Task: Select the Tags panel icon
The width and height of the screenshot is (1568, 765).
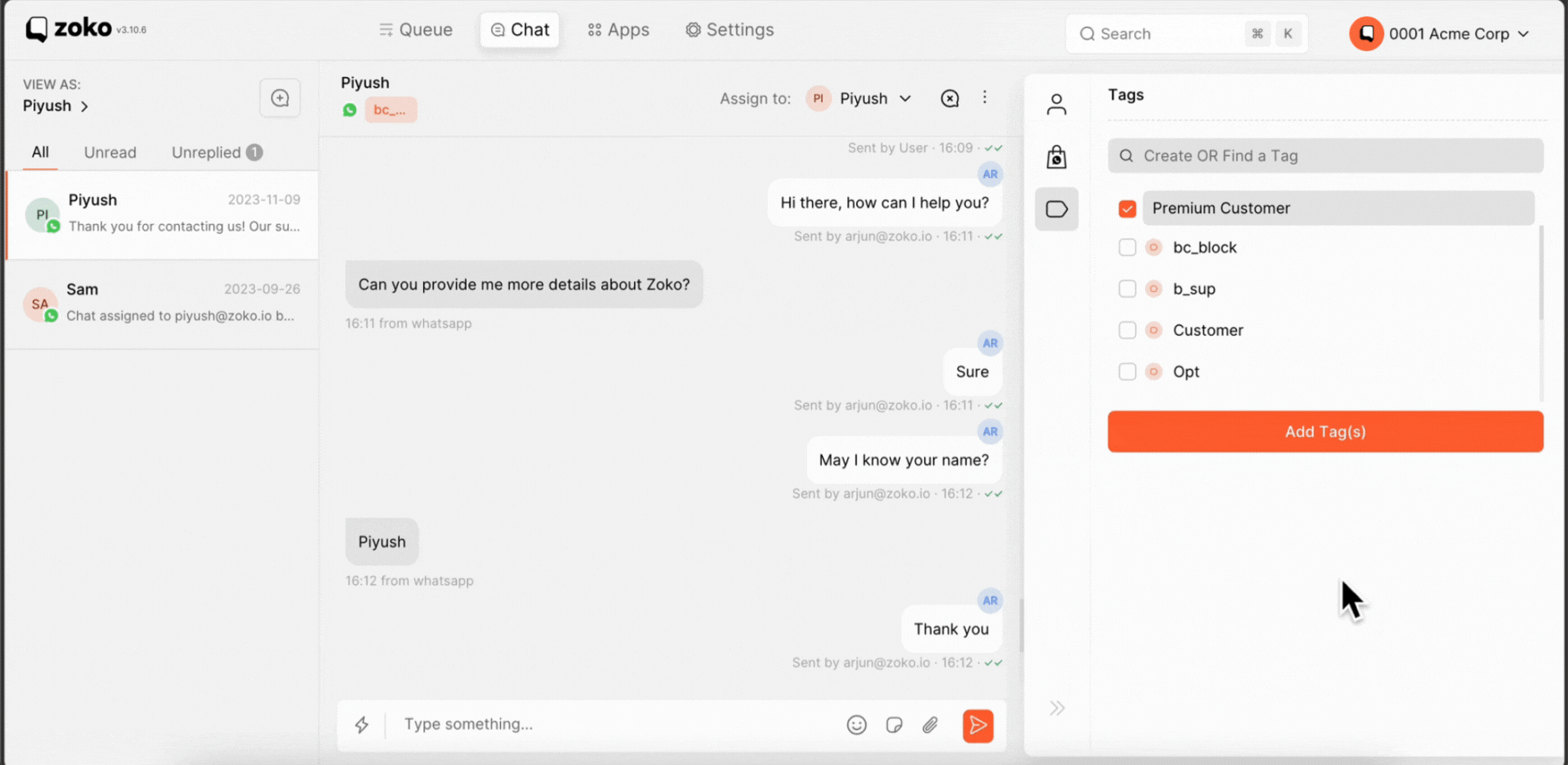Action: click(1056, 209)
